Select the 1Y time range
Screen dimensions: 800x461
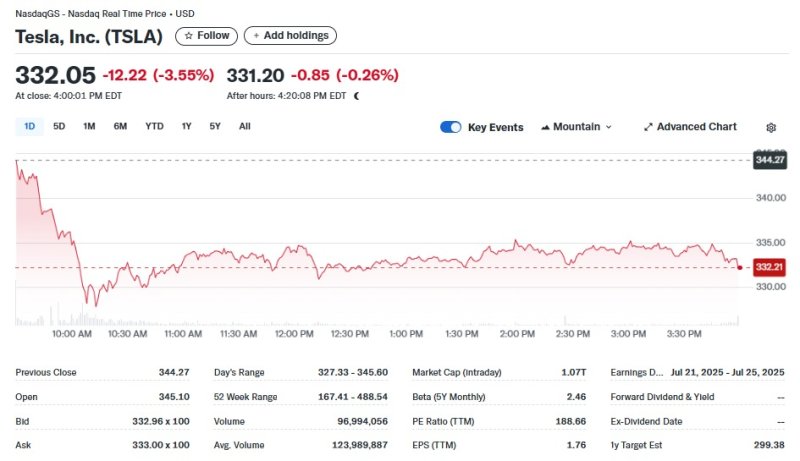click(x=186, y=126)
